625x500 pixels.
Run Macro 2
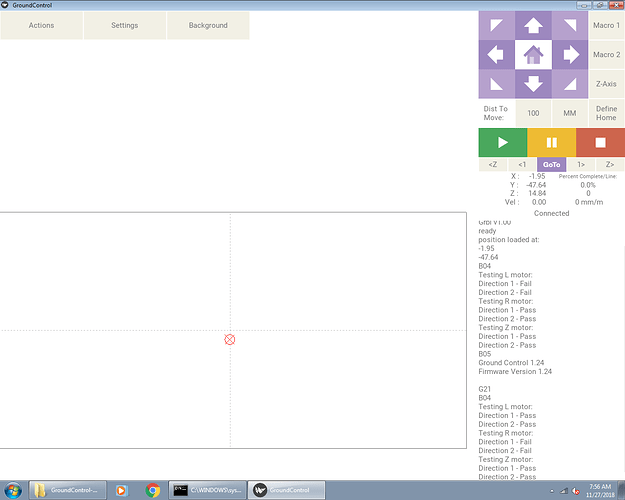[x=607, y=55]
